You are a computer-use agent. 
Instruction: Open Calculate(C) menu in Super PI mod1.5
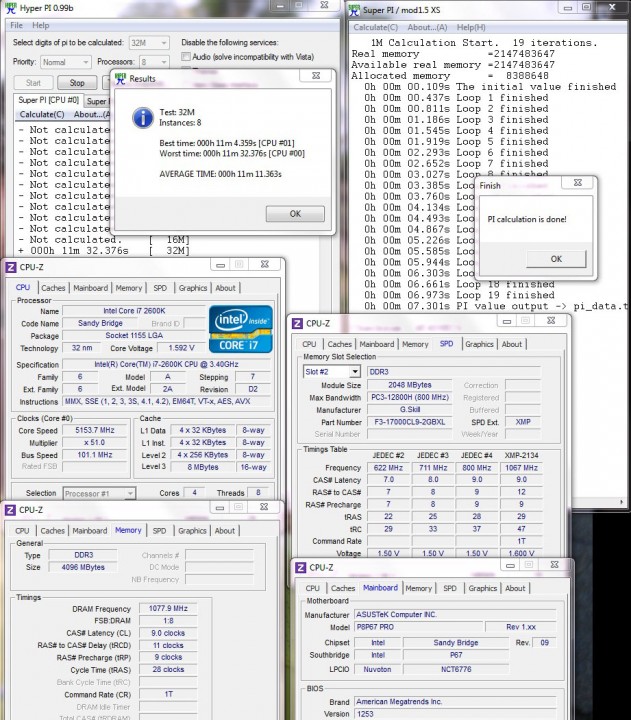click(375, 27)
